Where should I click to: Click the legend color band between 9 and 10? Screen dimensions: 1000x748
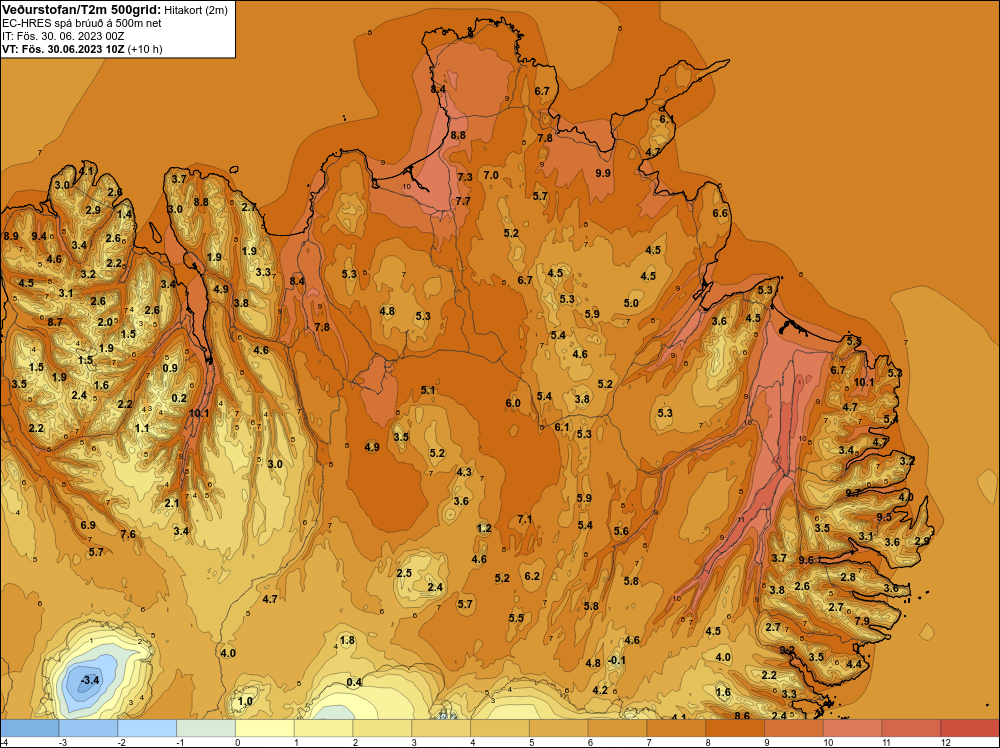tap(793, 728)
